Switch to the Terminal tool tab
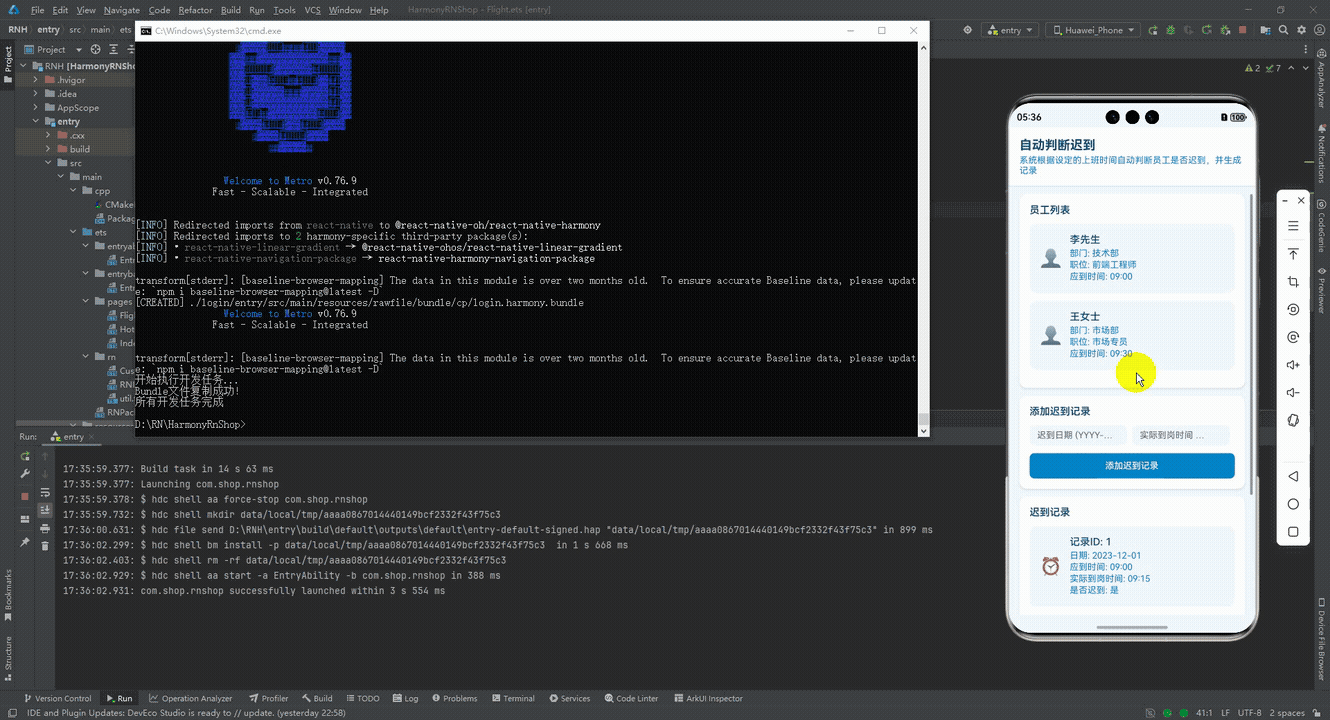 pyautogui.click(x=512, y=698)
